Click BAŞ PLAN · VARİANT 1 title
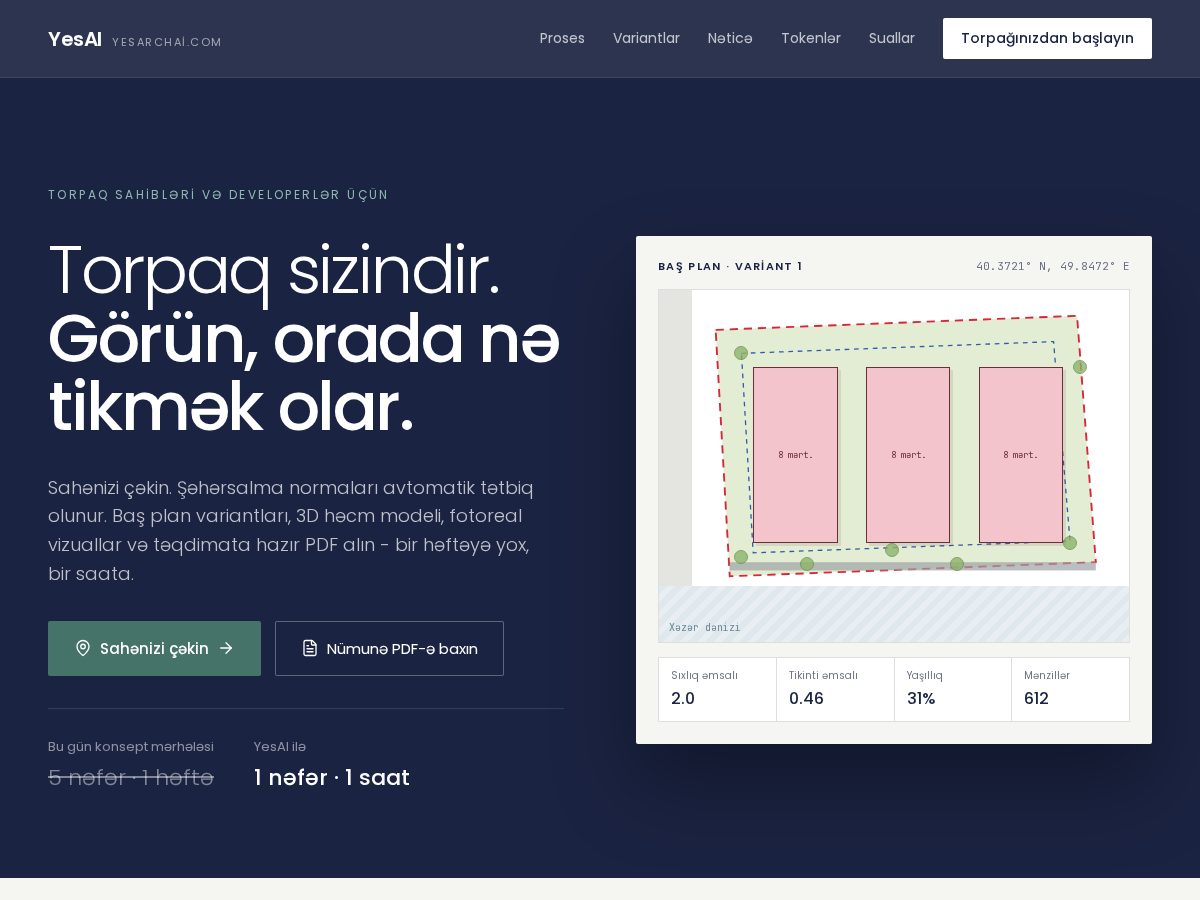The width and height of the screenshot is (1200, 900). tap(730, 266)
